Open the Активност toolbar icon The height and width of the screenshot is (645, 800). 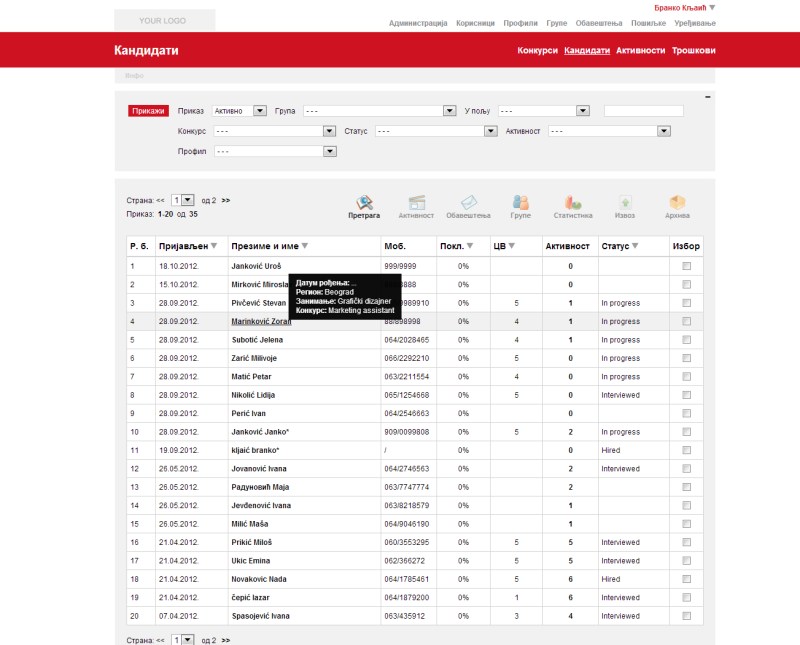pyautogui.click(x=416, y=203)
